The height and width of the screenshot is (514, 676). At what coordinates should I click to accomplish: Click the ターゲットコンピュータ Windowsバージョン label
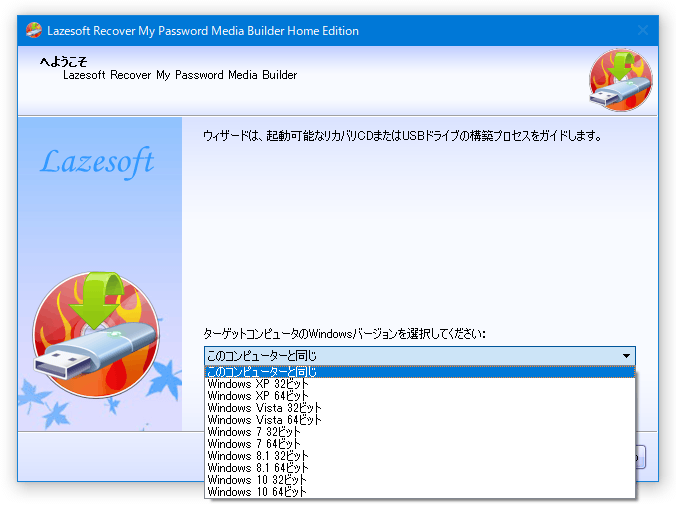[344, 334]
